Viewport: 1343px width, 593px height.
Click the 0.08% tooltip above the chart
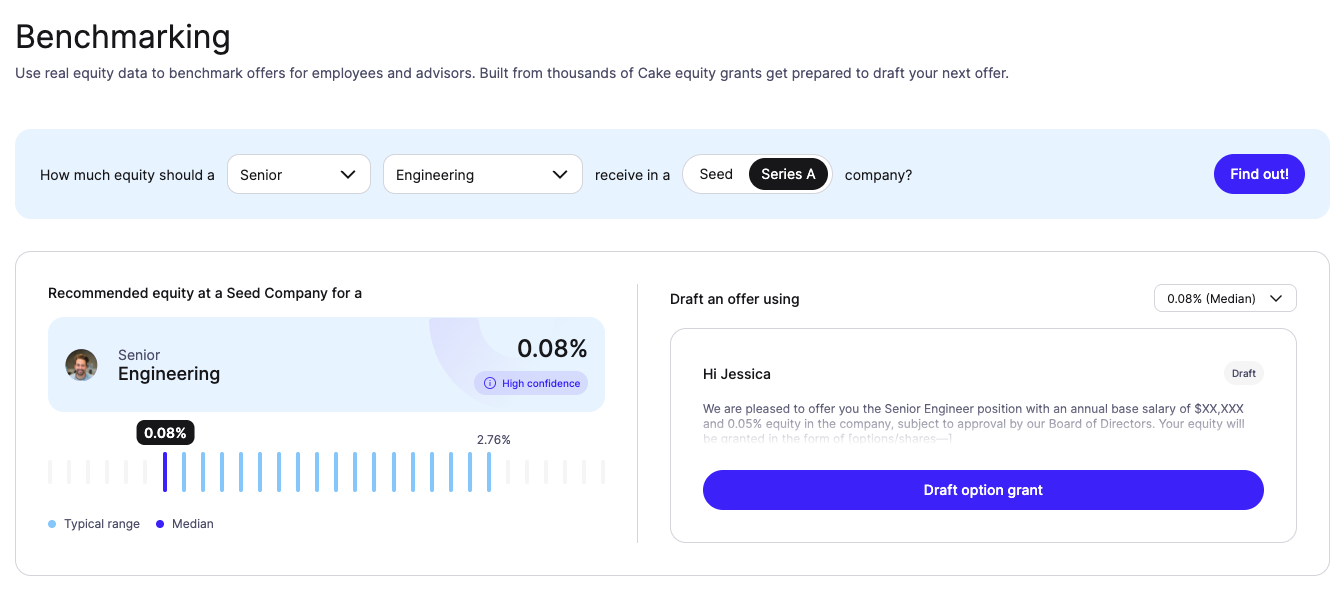coord(165,433)
